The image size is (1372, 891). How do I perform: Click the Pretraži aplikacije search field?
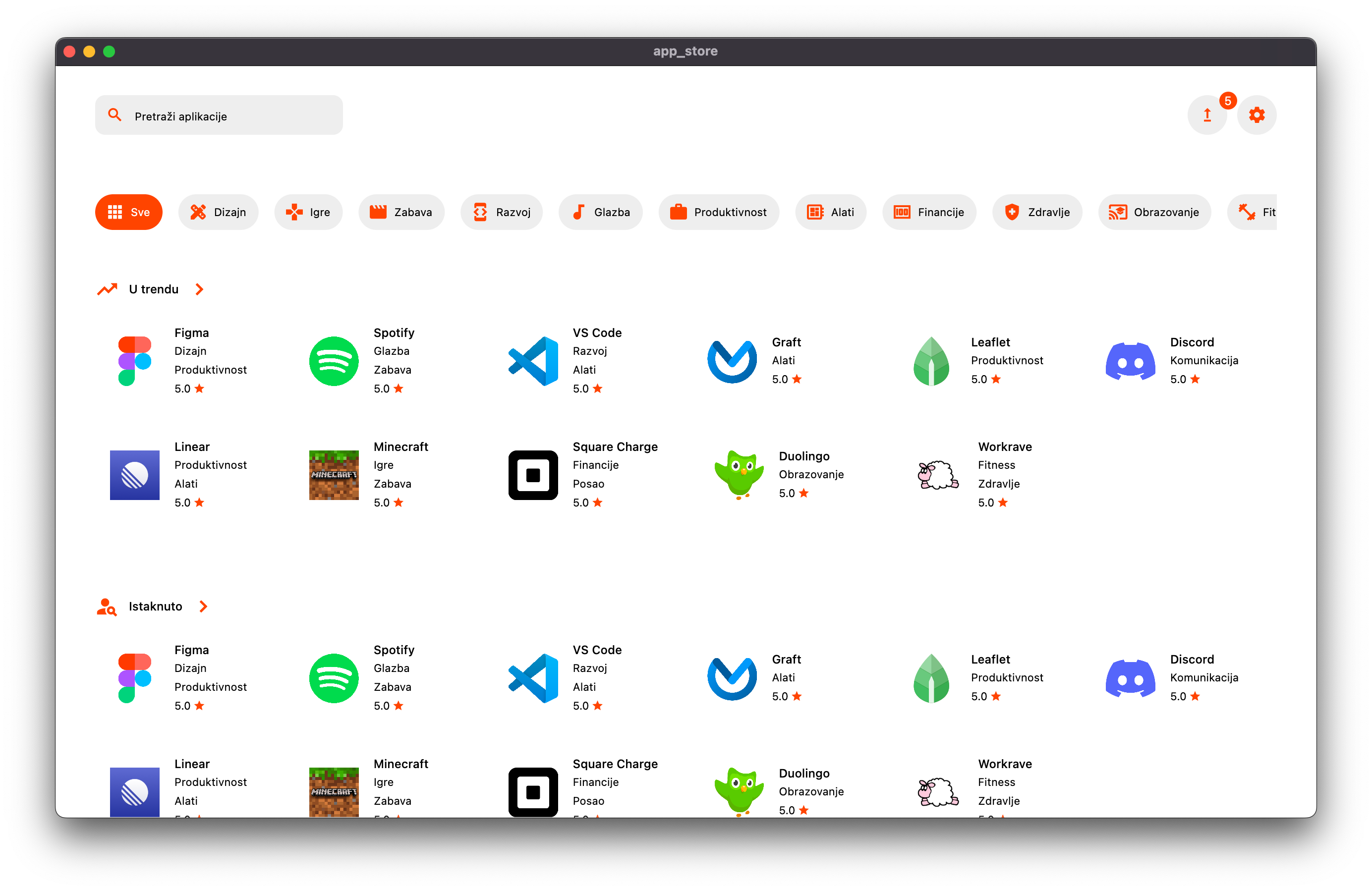[219, 116]
